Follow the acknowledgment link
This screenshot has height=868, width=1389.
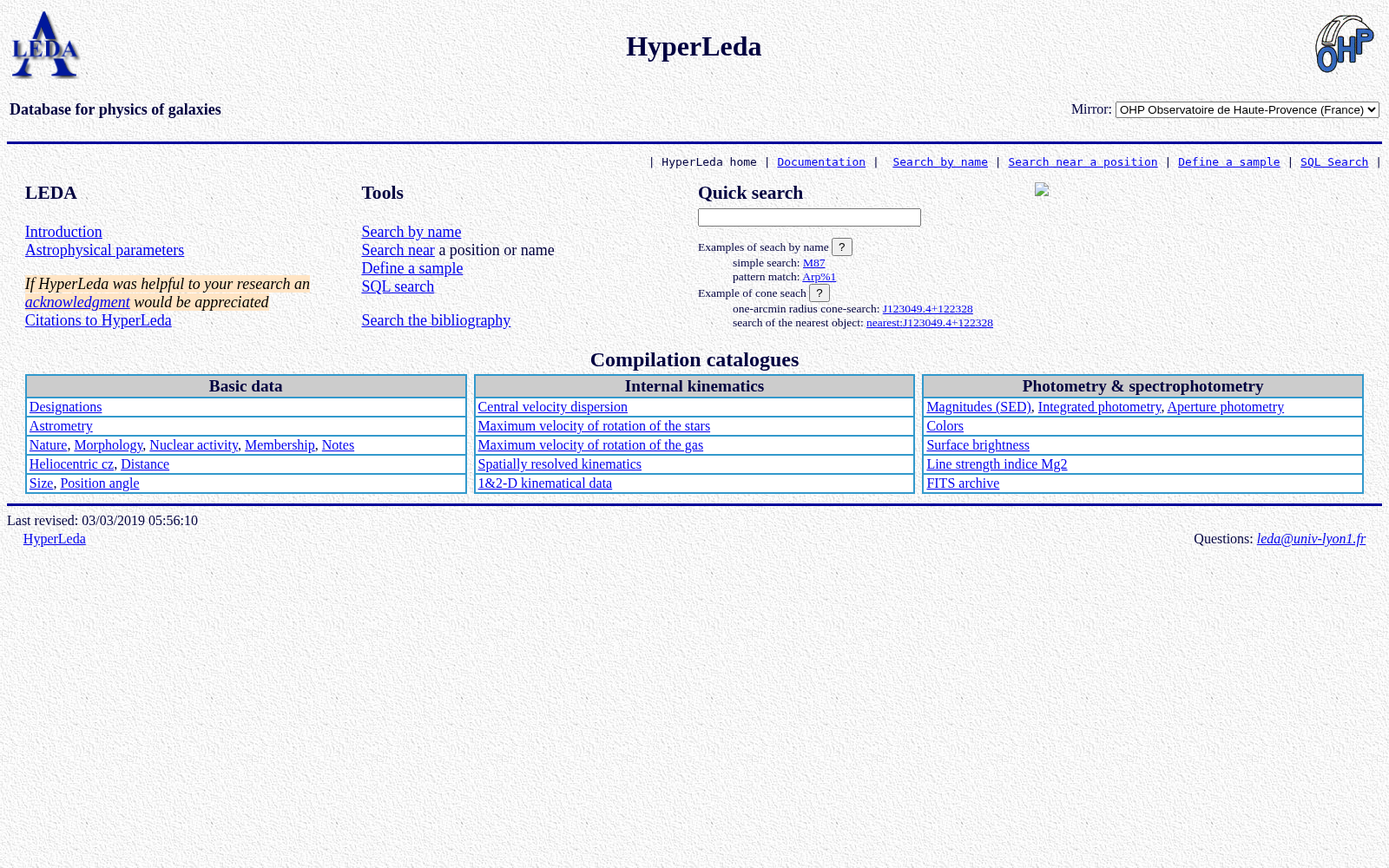pos(77,302)
